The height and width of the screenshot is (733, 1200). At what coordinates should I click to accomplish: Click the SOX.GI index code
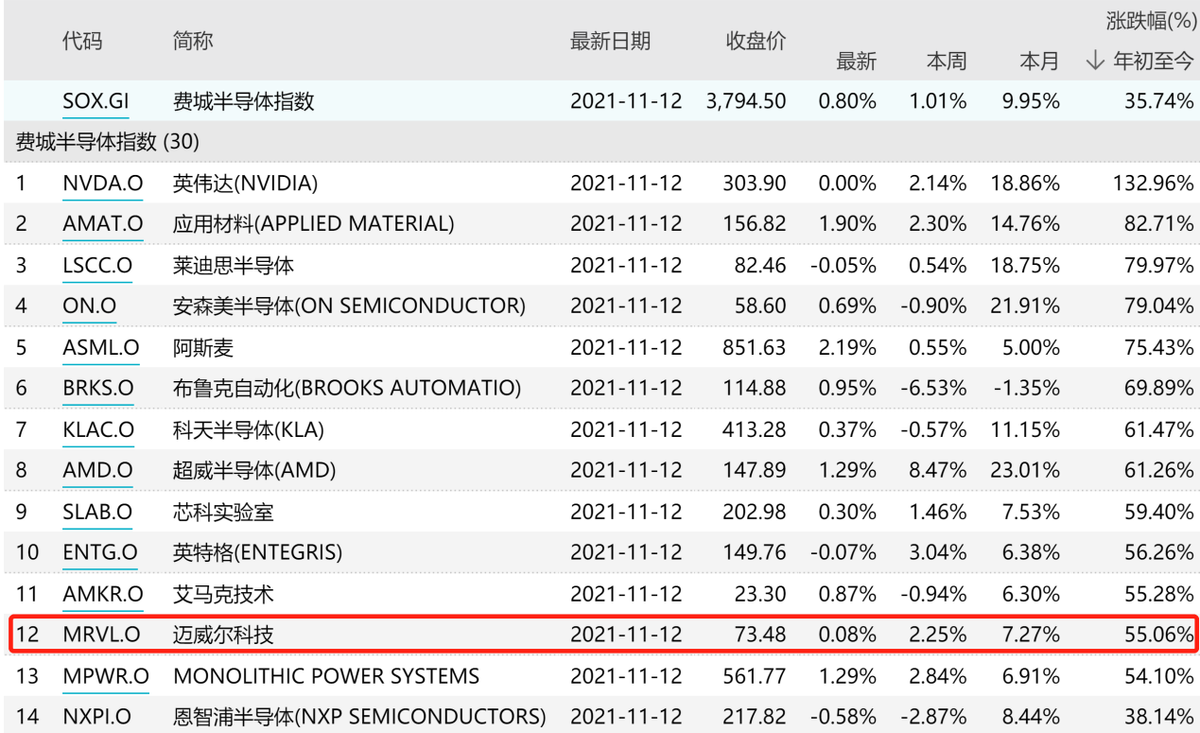95,101
